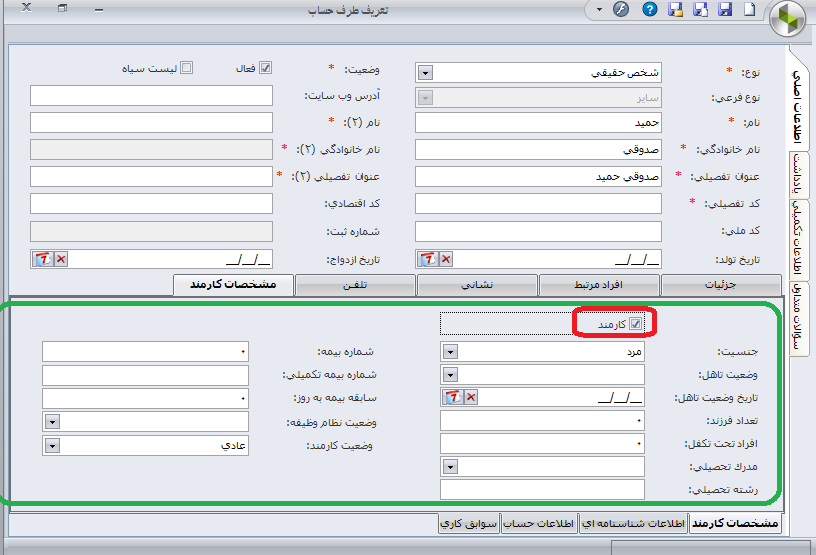Click the wrench tools icon in the toolbar

(x=621, y=9)
